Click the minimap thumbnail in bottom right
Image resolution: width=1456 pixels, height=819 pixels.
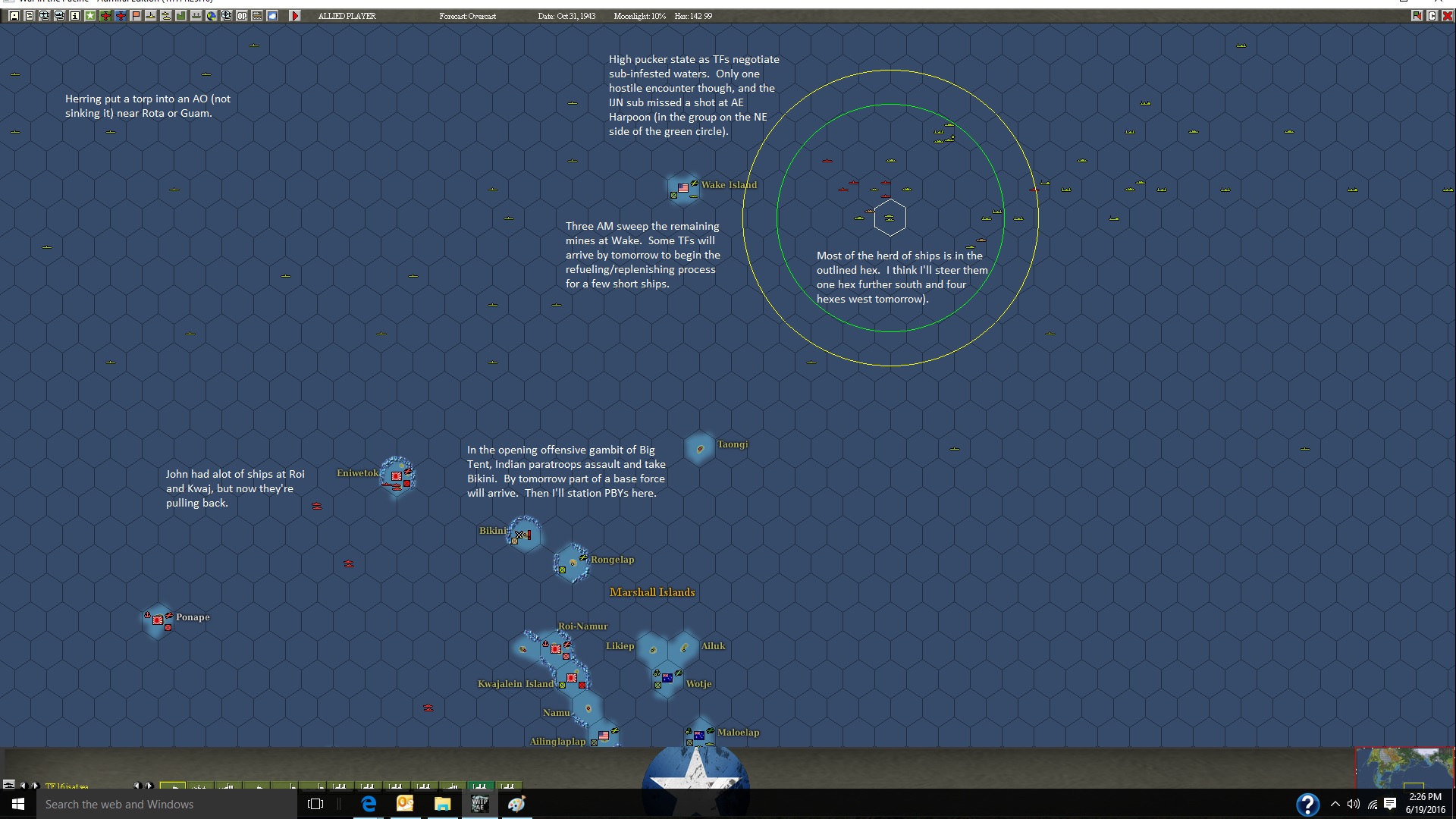click(x=1404, y=767)
